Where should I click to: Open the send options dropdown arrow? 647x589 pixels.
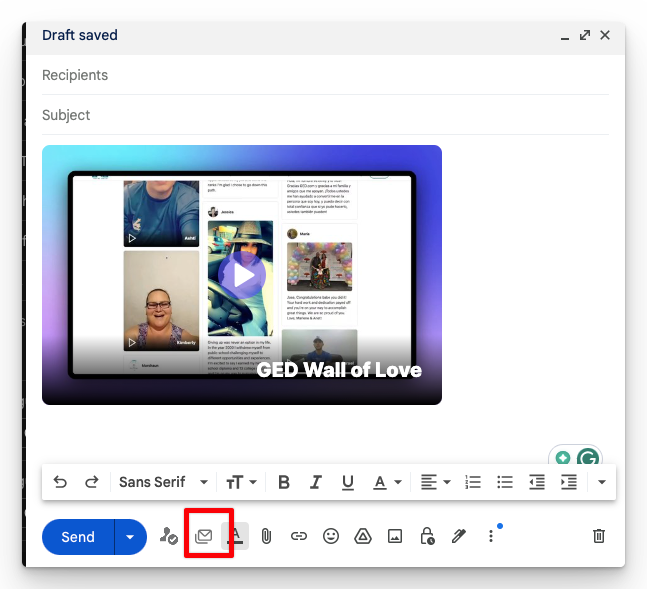130,537
